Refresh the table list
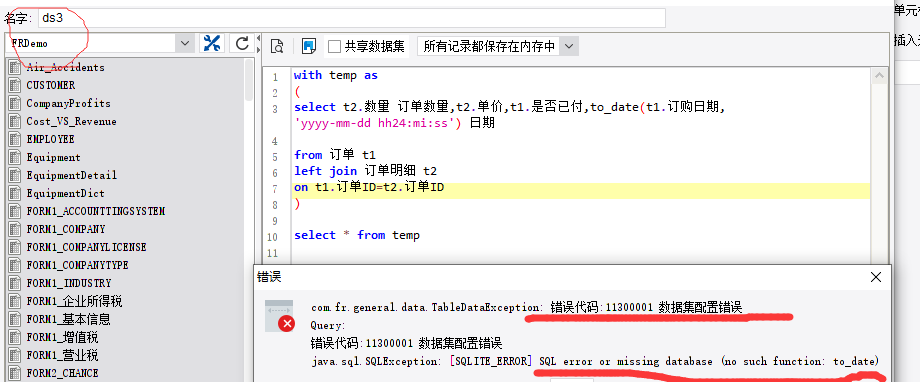Viewport: 920px width, 382px height. 242,43
